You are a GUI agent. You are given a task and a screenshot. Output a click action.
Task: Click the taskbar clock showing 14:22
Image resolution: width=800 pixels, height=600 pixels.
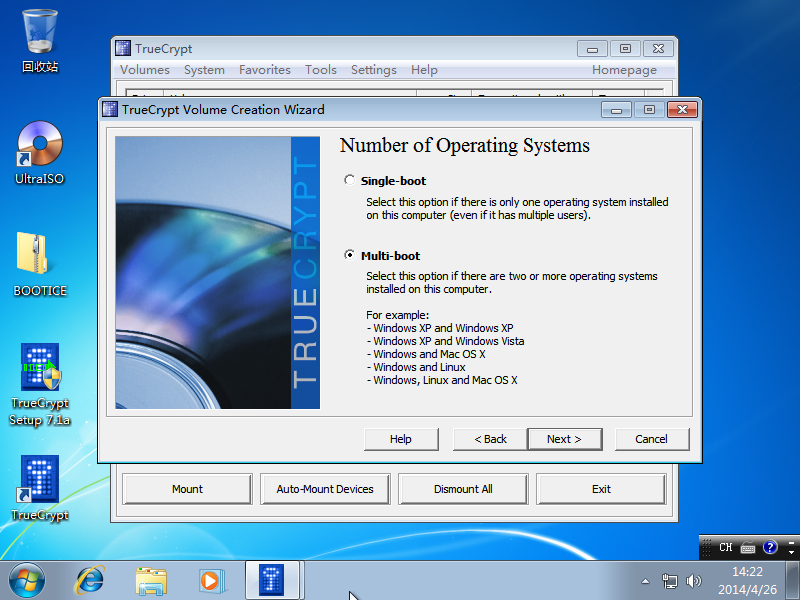(747, 581)
